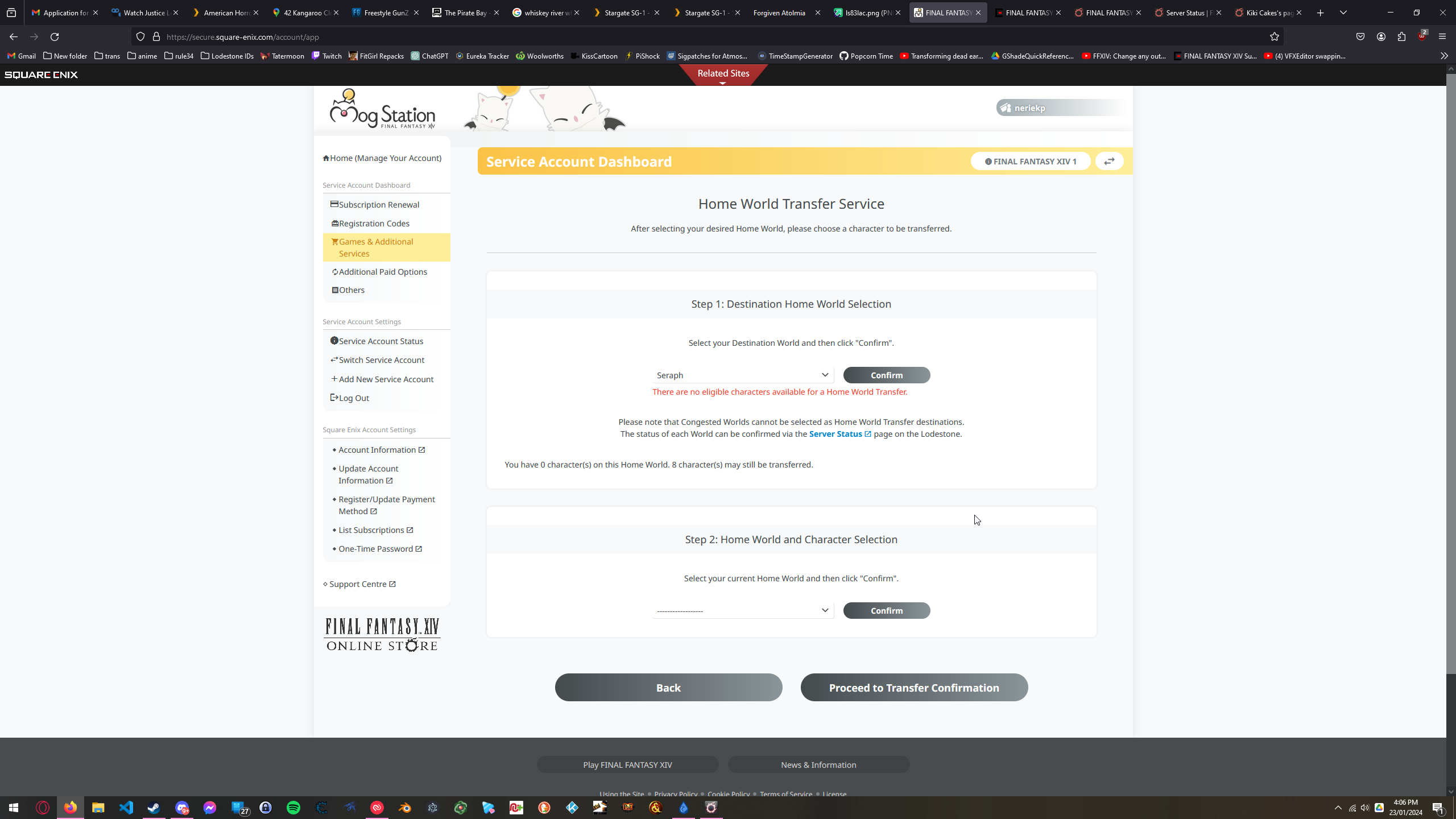Click the swap-arrows service account button
Image resolution: width=1456 pixels, height=819 pixels.
[1109, 162]
